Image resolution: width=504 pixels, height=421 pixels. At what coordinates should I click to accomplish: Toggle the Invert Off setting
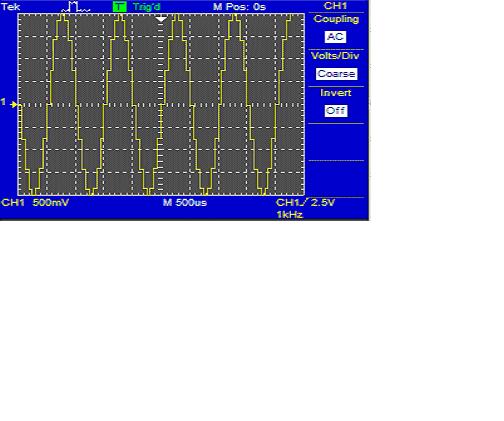coord(336,111)
